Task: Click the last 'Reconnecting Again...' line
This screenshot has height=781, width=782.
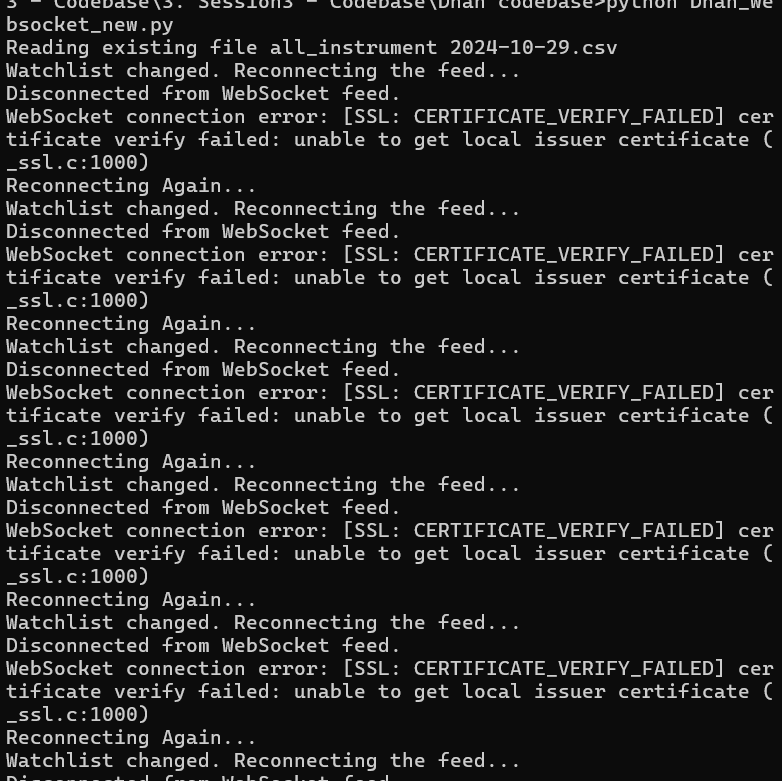Action: point(131,738)
